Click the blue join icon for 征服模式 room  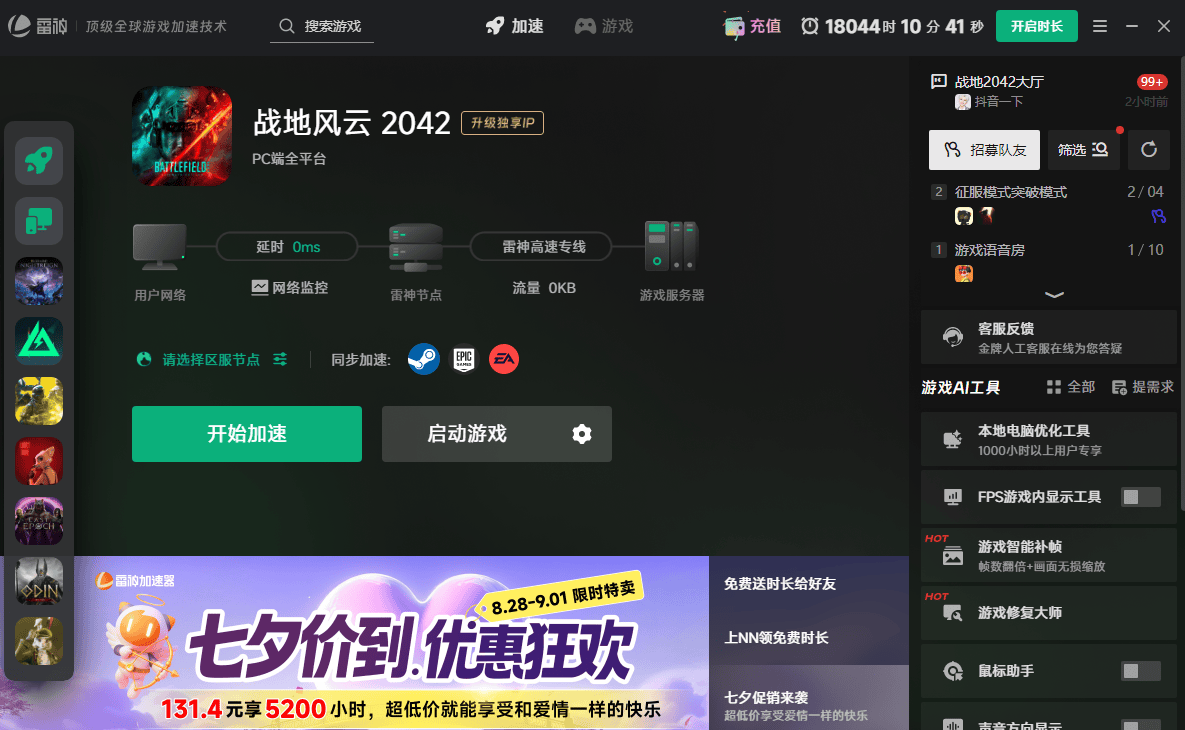tap(1158, 217)
